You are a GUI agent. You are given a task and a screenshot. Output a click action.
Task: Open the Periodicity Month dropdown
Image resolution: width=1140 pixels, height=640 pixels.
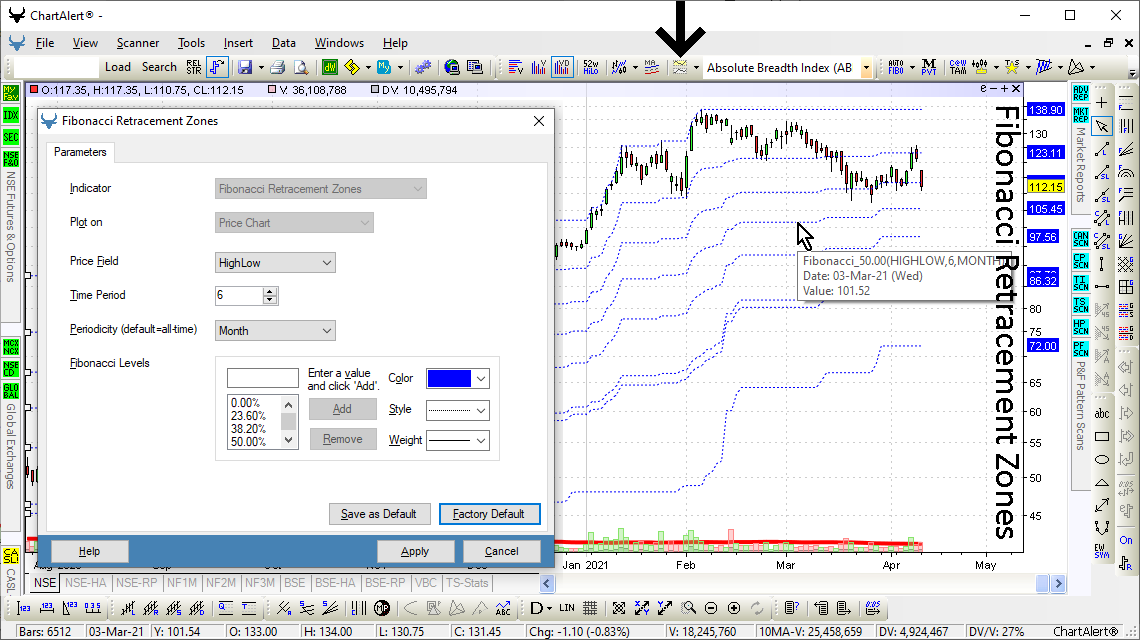275,330
